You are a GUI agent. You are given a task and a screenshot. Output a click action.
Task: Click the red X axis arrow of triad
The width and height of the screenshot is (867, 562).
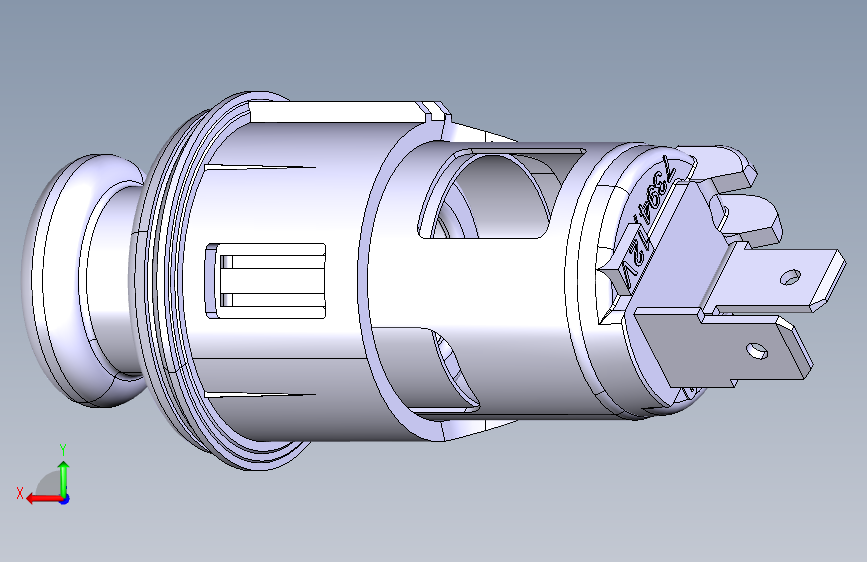click(43, 499)
